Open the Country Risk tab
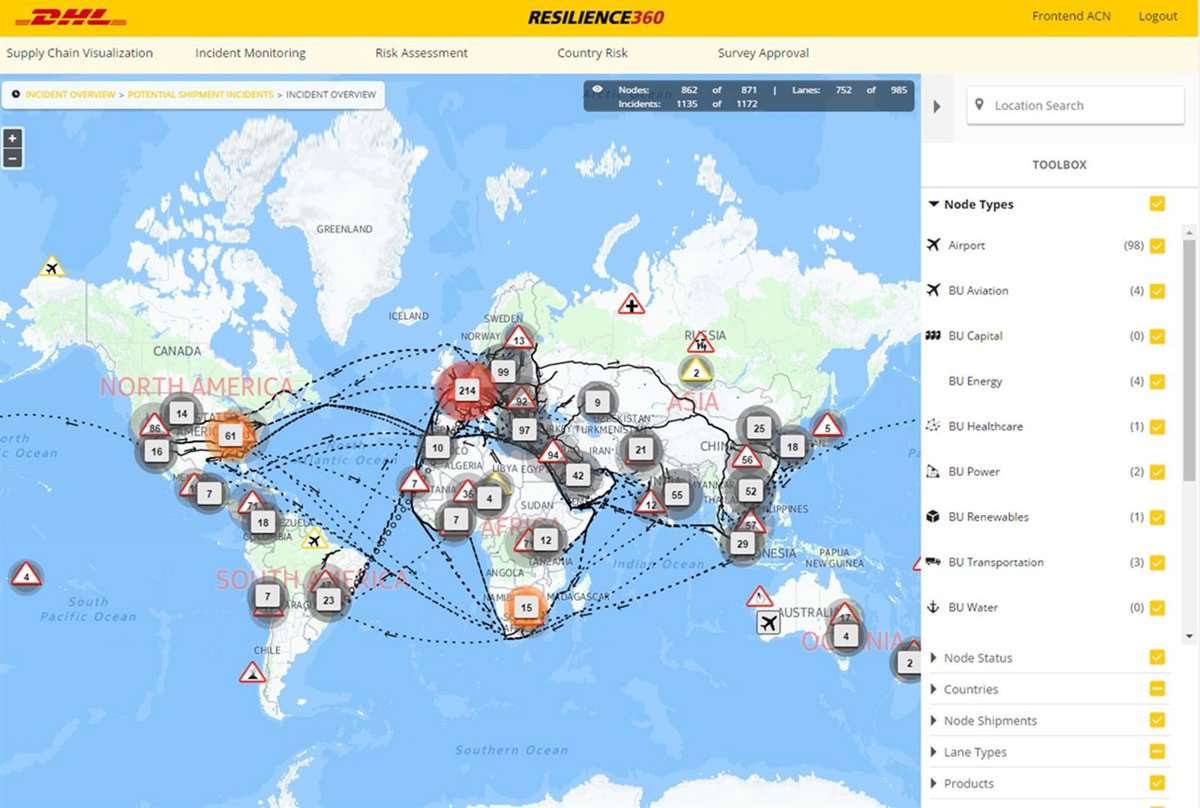This screenshot has width=1200, height=808. pyautogui.click(x=592, y=53)
